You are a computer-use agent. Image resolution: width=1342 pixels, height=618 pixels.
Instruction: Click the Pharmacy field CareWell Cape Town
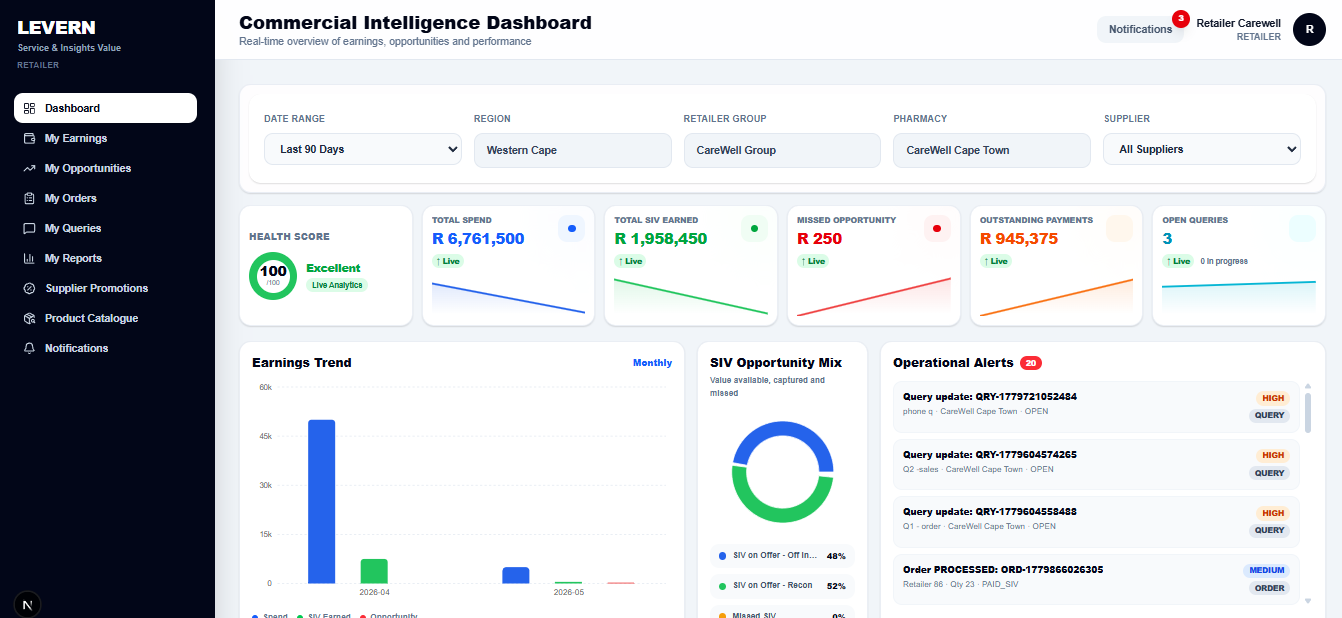tap(992, 150)
